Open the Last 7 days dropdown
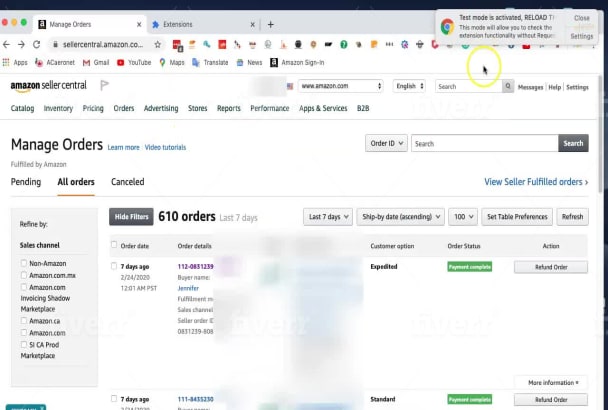Viewport: 608px width, 410px height. pos(328,217)
